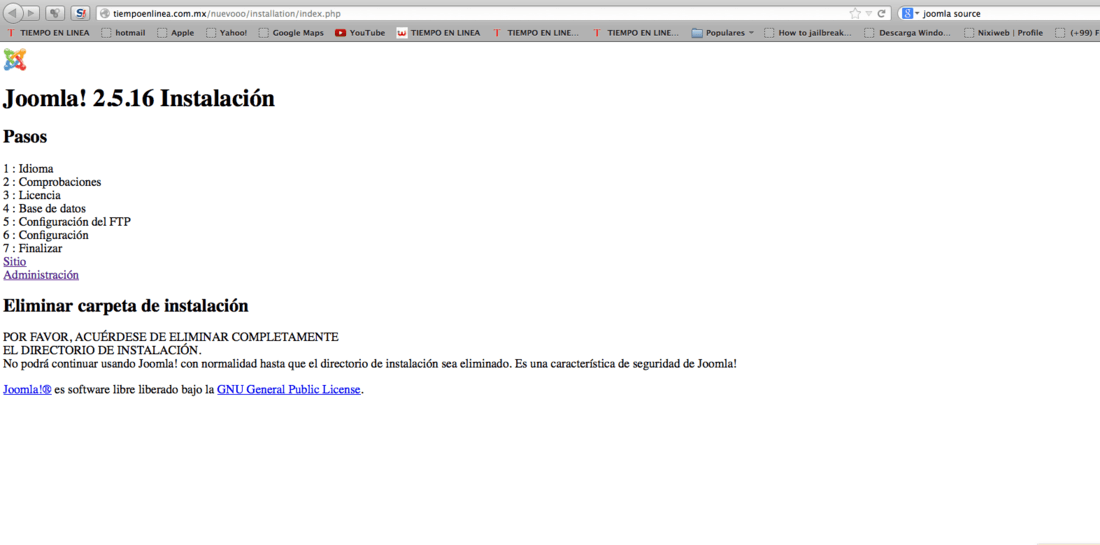
Task: Go back with the browser back arrow
Action: tap(14, 13)
